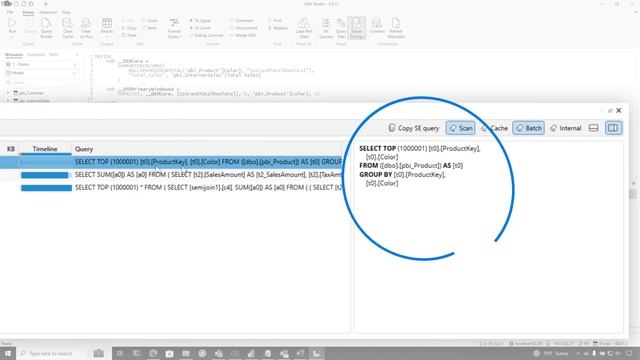640x360 pixels.
Task: Toggle the Batch events filter
Action: 529,128
